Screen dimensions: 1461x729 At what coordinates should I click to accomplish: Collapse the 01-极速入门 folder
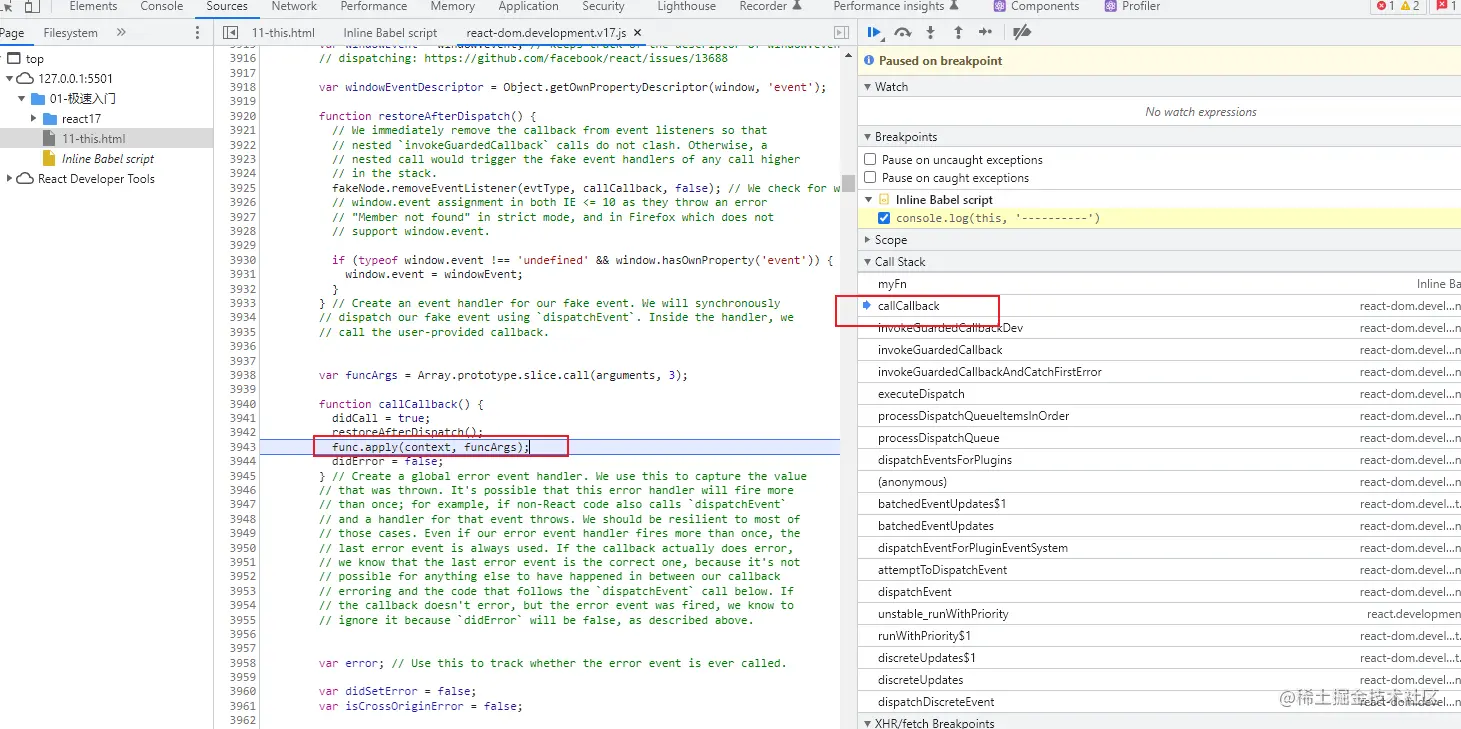tap(23, 99)
